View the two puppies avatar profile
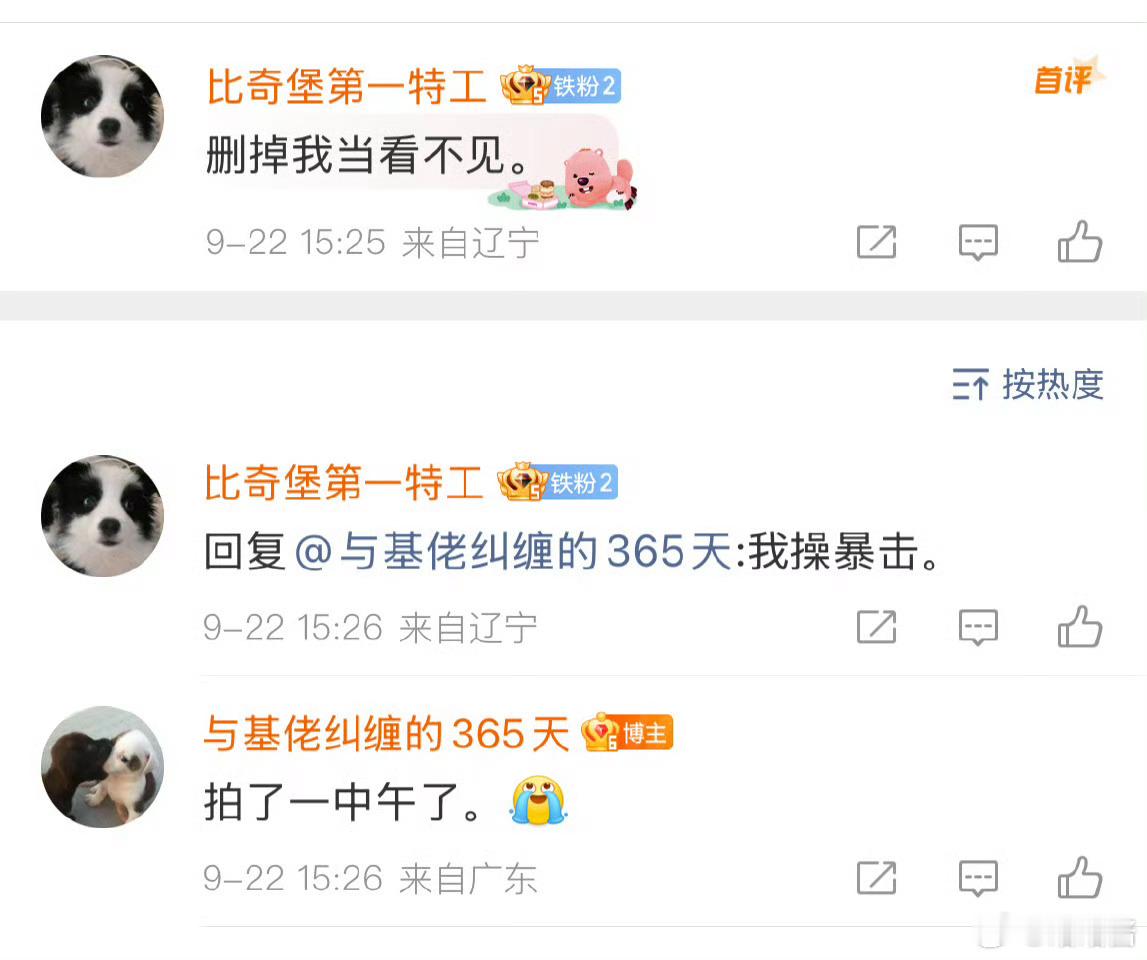Image resolution: width=1147 pixels, height=960 pixels. pos(102,767)
